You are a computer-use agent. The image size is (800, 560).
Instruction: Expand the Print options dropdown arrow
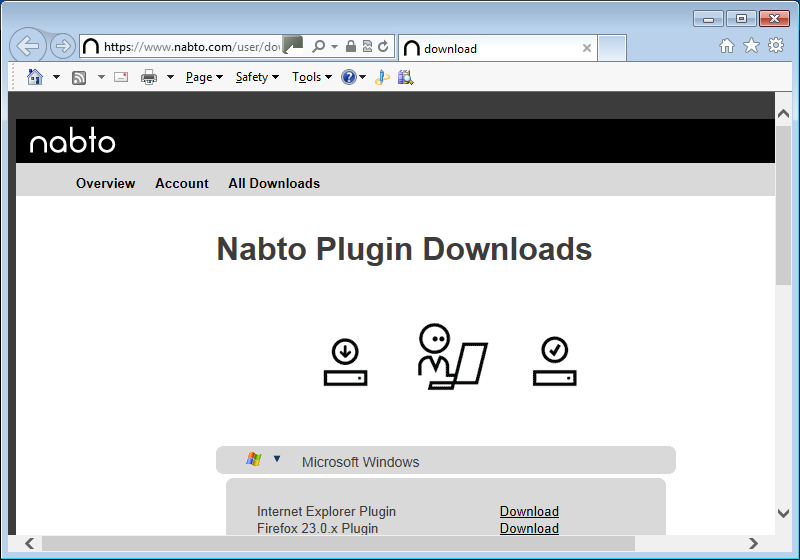point(170,77)
